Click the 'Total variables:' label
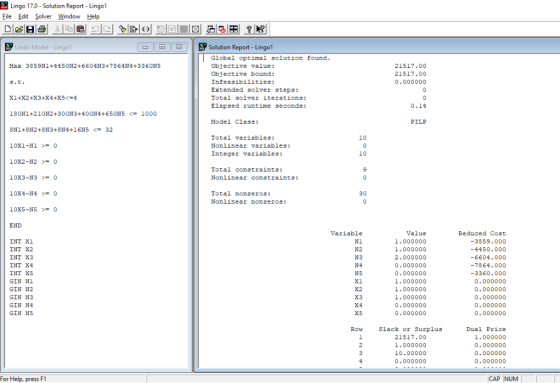Viewport: 560px width, 383px height. [x=242, y=138]
